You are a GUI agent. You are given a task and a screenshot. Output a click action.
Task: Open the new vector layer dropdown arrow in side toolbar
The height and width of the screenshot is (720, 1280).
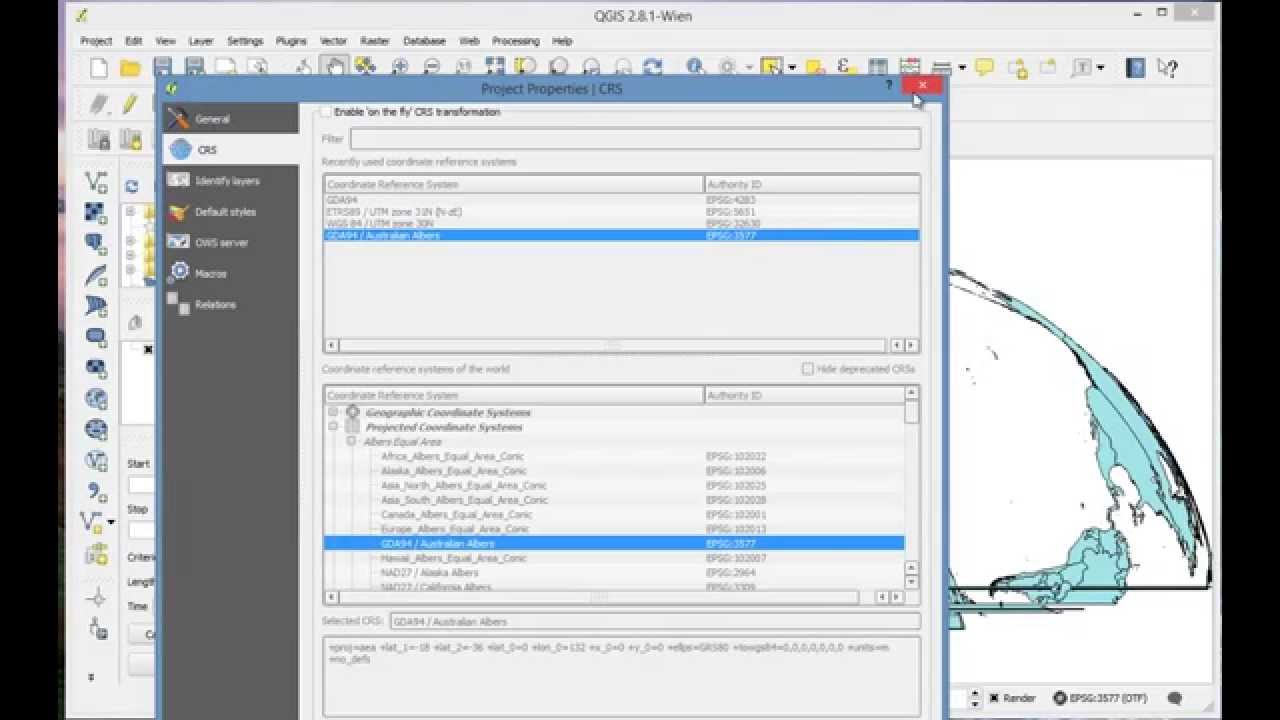(x=110, y=522)
